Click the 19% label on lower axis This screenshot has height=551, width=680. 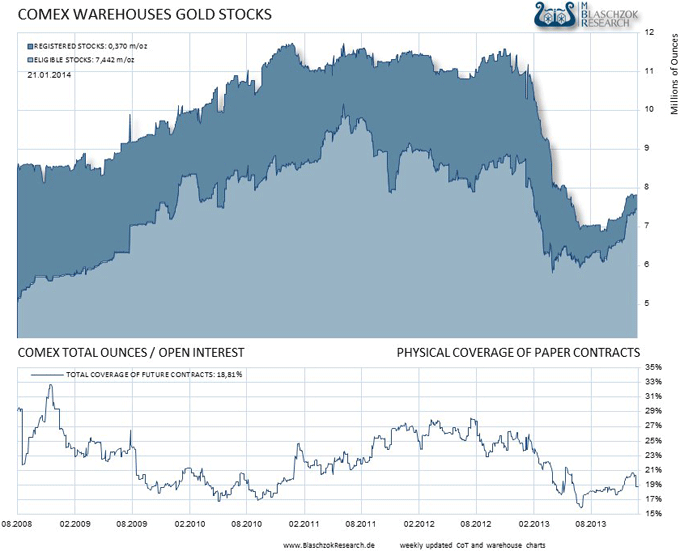click(x=654, y=485)
